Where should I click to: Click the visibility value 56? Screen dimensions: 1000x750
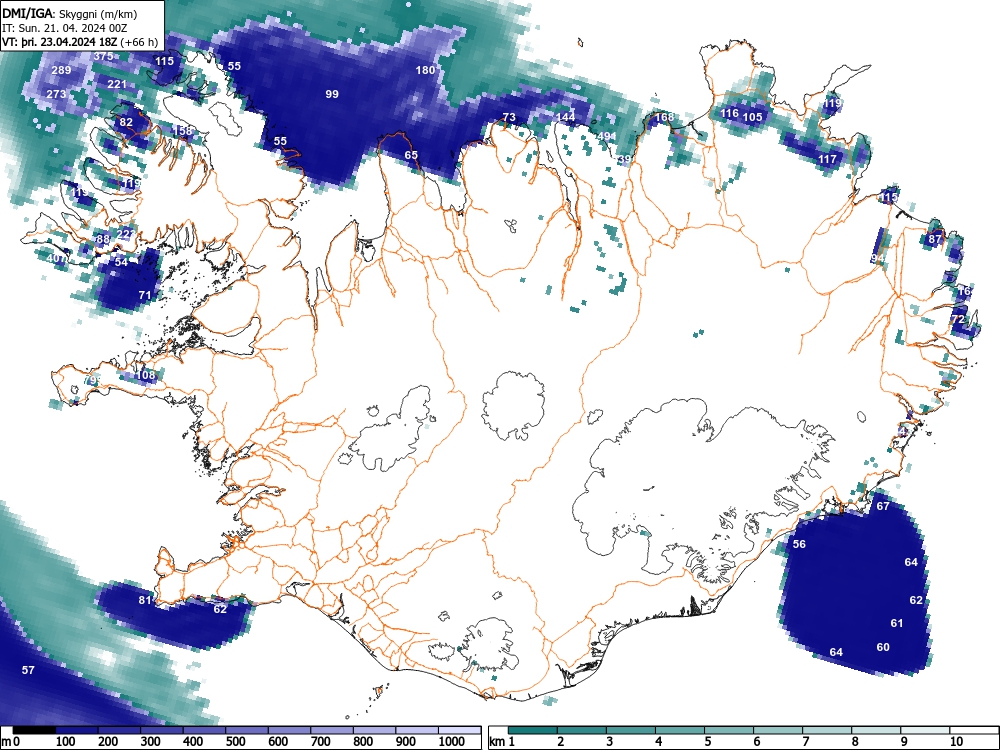tap(799, 544)
